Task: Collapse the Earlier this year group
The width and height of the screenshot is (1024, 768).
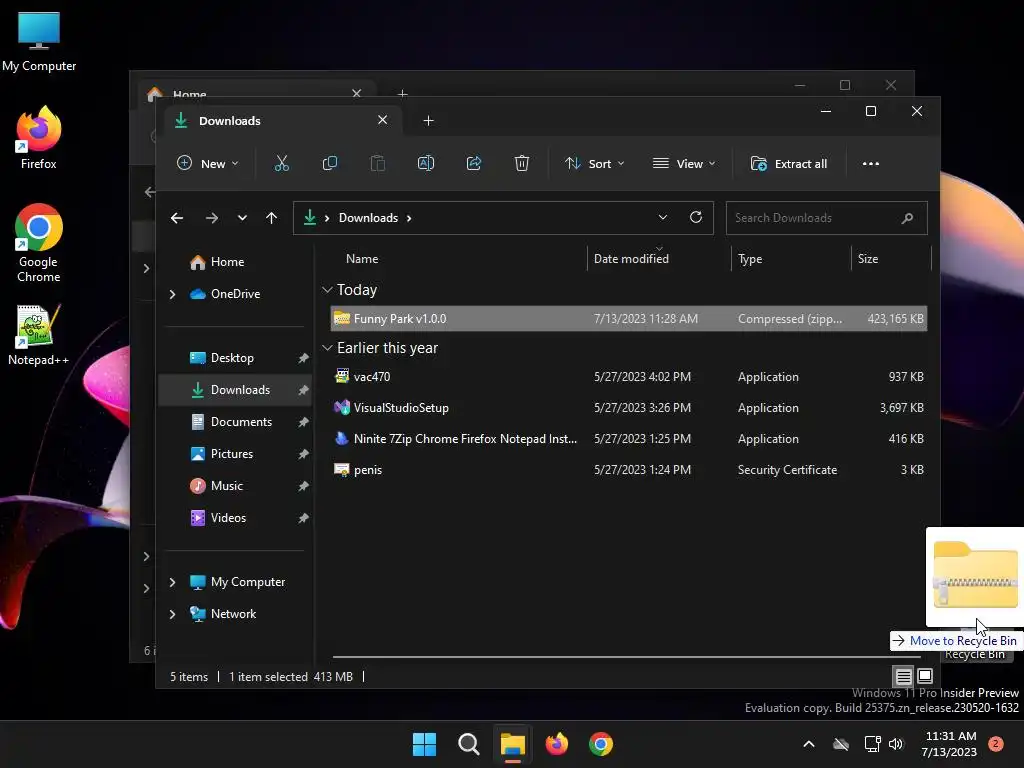Action: [327, 348]
